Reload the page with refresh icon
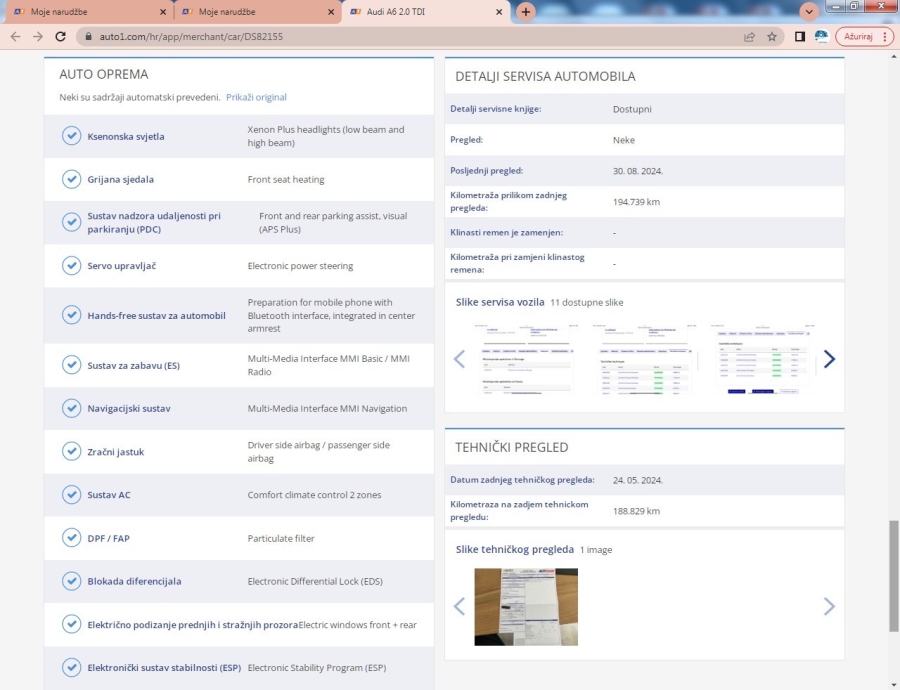This screenshot has height=690, width=900. tap(60, 36)
